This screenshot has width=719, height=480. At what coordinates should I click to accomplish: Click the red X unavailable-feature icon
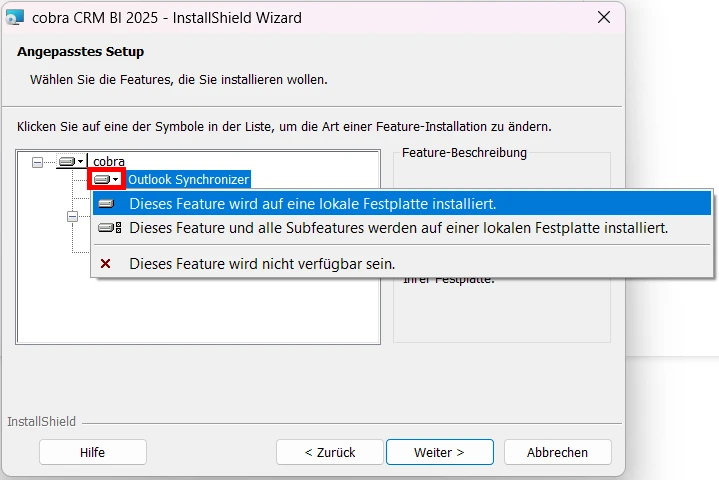105,264
